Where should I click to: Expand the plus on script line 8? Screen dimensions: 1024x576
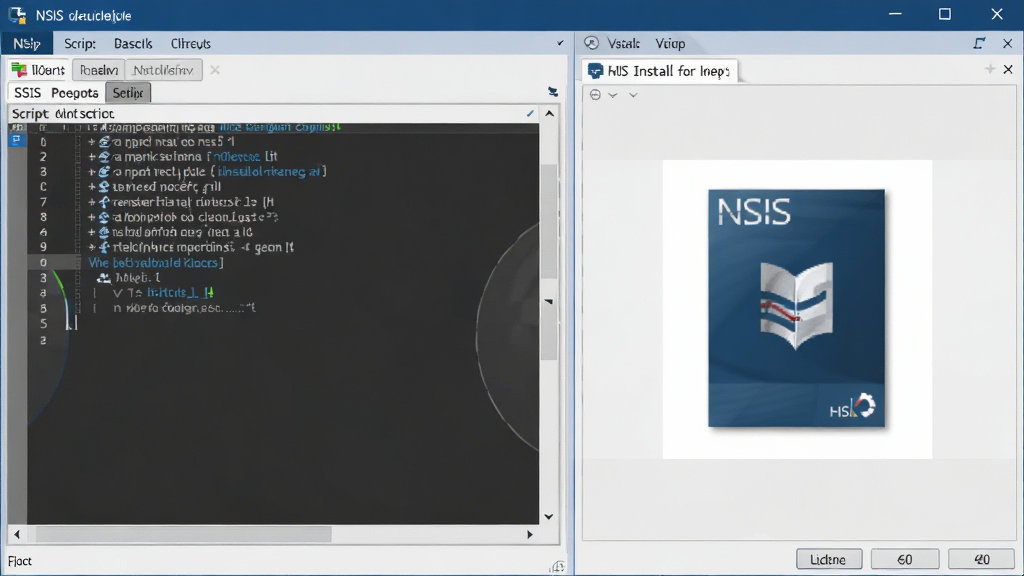click(x=92, y=217)
